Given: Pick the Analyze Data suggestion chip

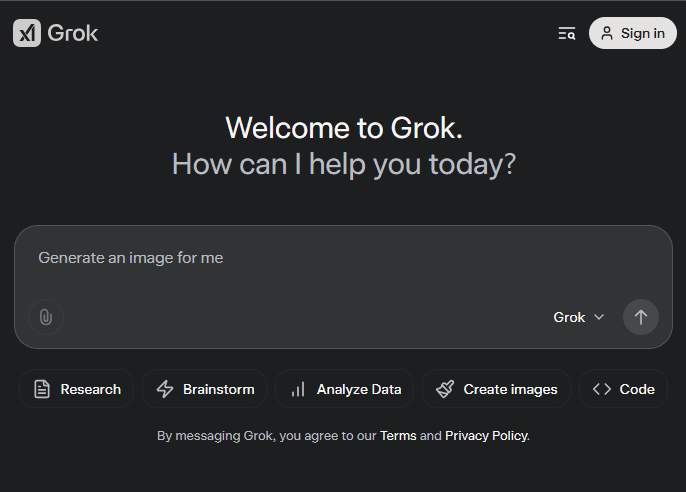Looking at the screenshot, I should pos(345,389).
